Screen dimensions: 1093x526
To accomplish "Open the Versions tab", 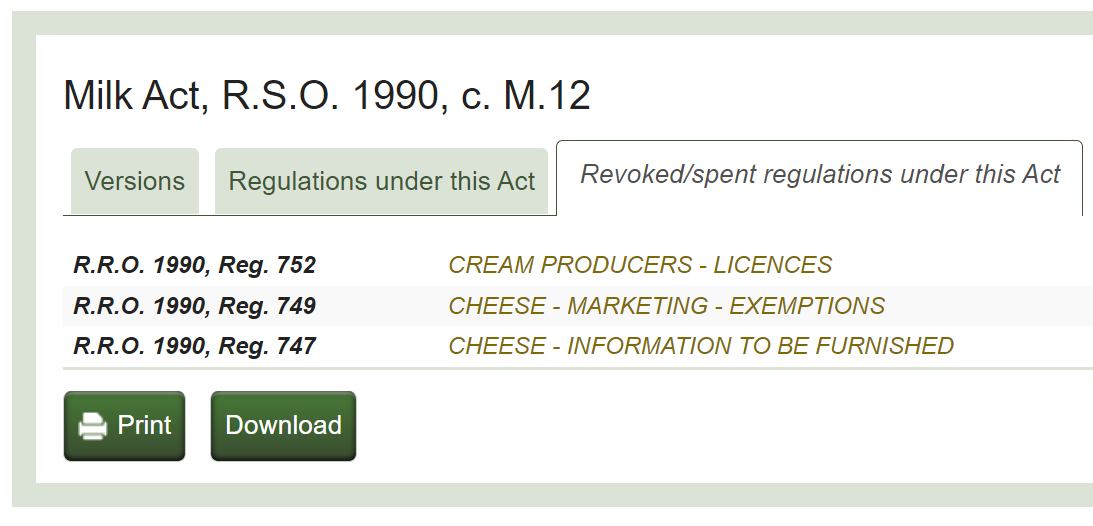I will [x=135, y=181].
